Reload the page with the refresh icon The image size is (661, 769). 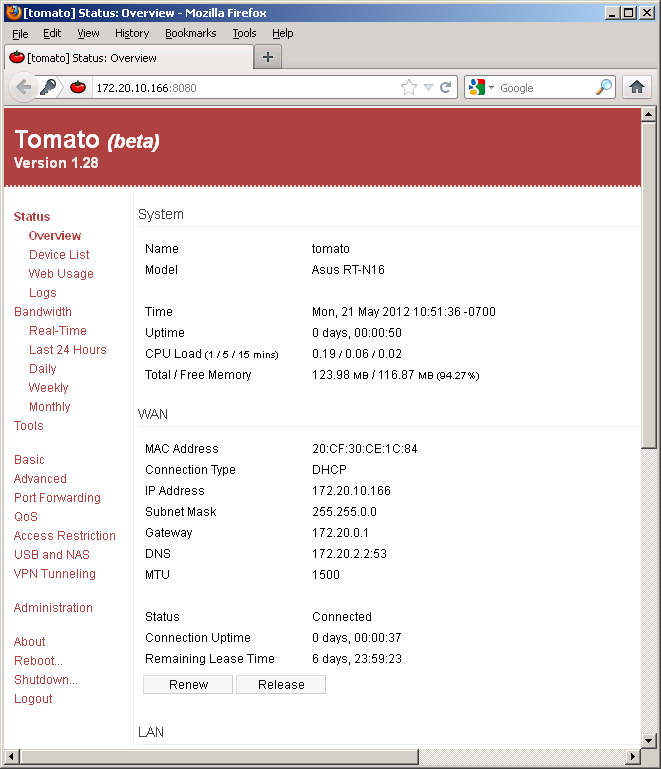pos(446,88)
